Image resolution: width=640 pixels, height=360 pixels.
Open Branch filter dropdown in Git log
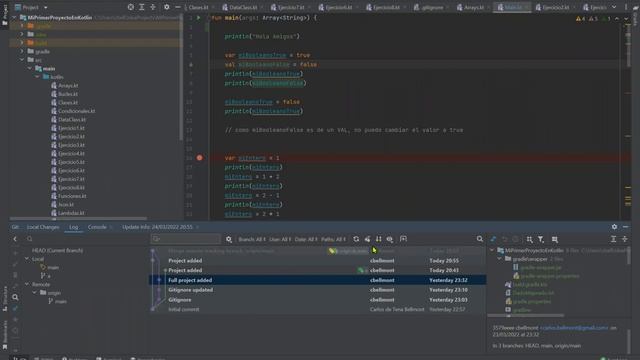(252, 239)
